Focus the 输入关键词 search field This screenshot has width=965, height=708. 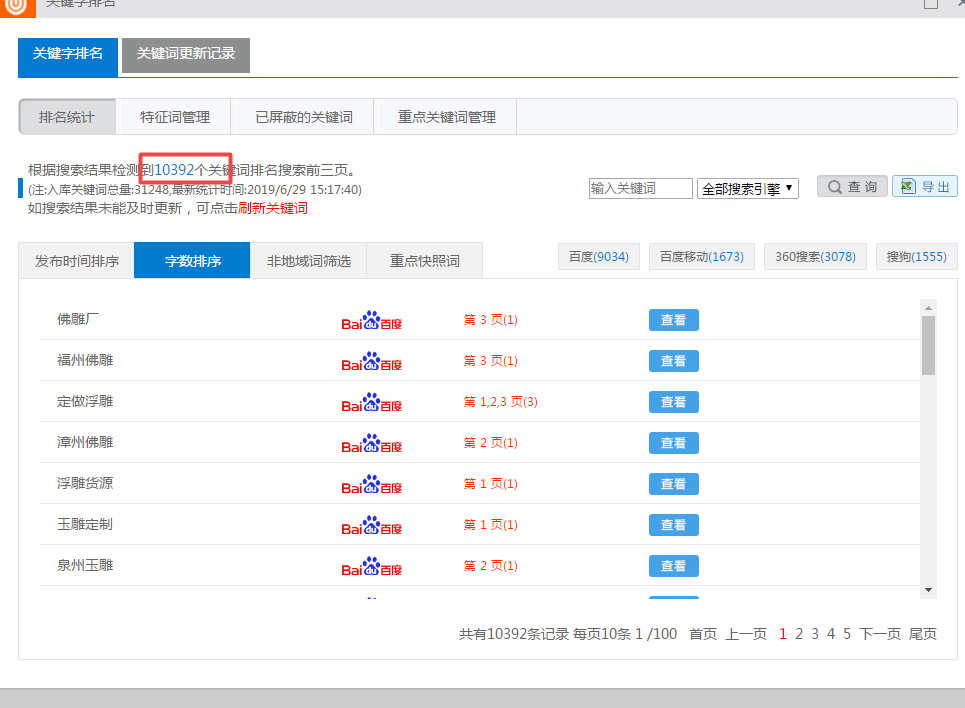click(x=641, y=188)
